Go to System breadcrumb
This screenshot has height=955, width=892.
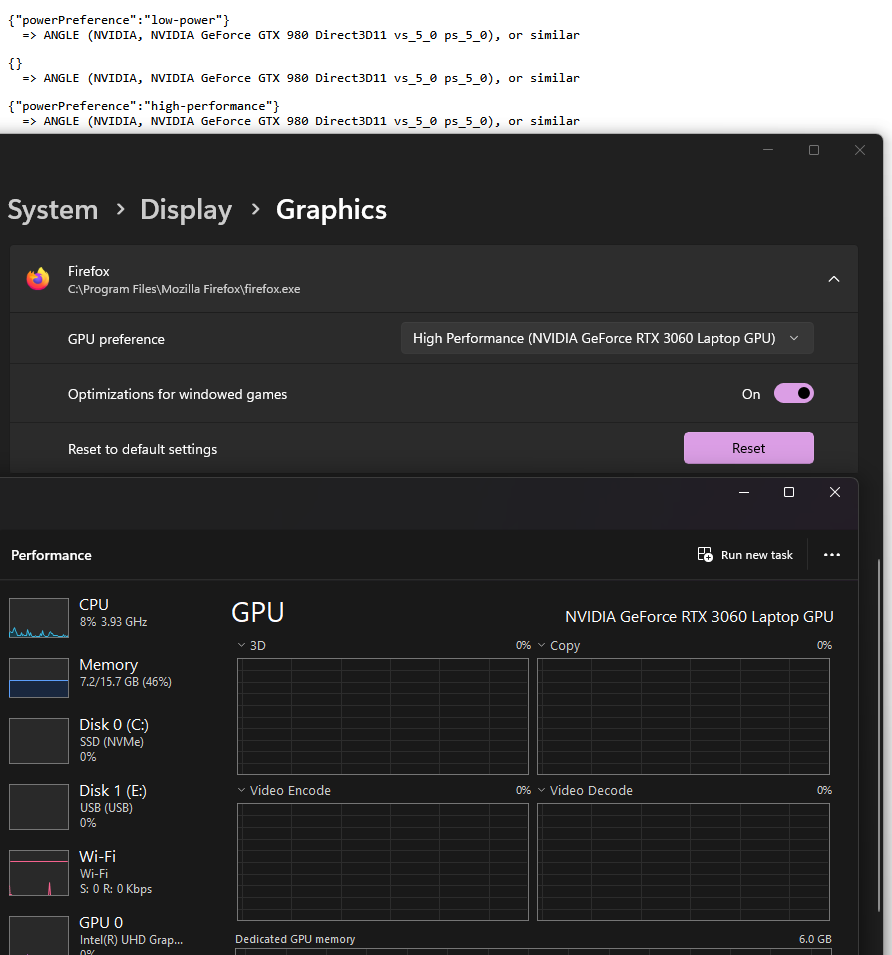[x=53, y=210]
